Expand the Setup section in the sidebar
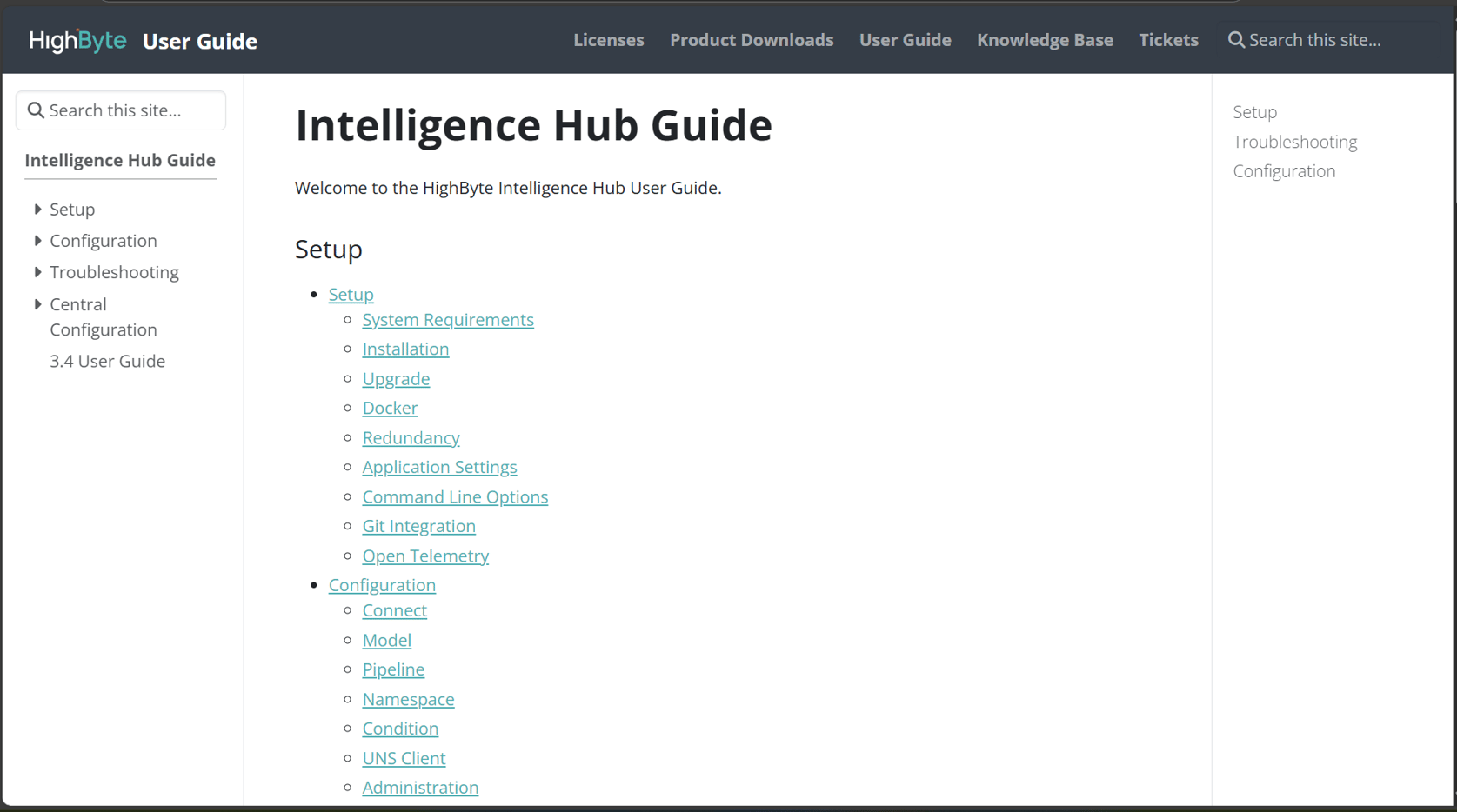 coord(37,209)
